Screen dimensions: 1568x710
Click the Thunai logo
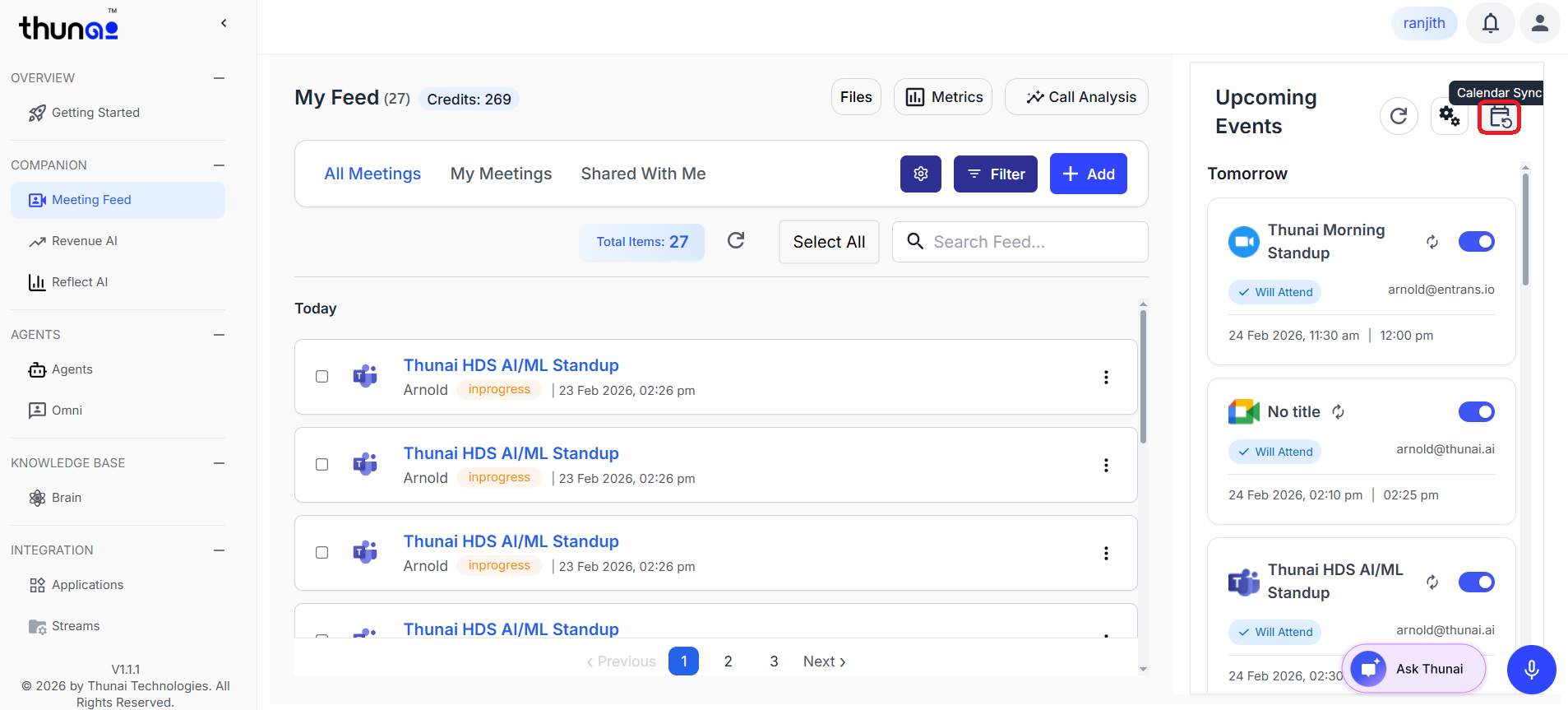tap(69, 26)
